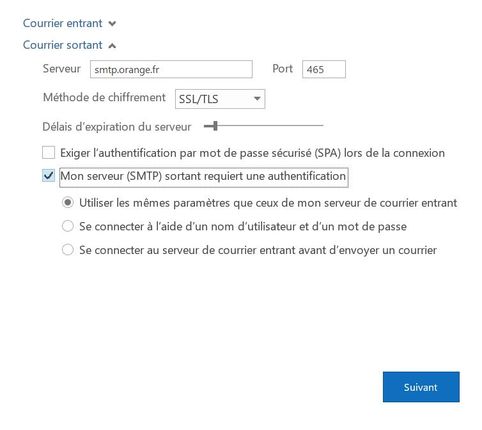
Task: Collapse the Courrier sortant section chevron
Action: tap(112, 46)
